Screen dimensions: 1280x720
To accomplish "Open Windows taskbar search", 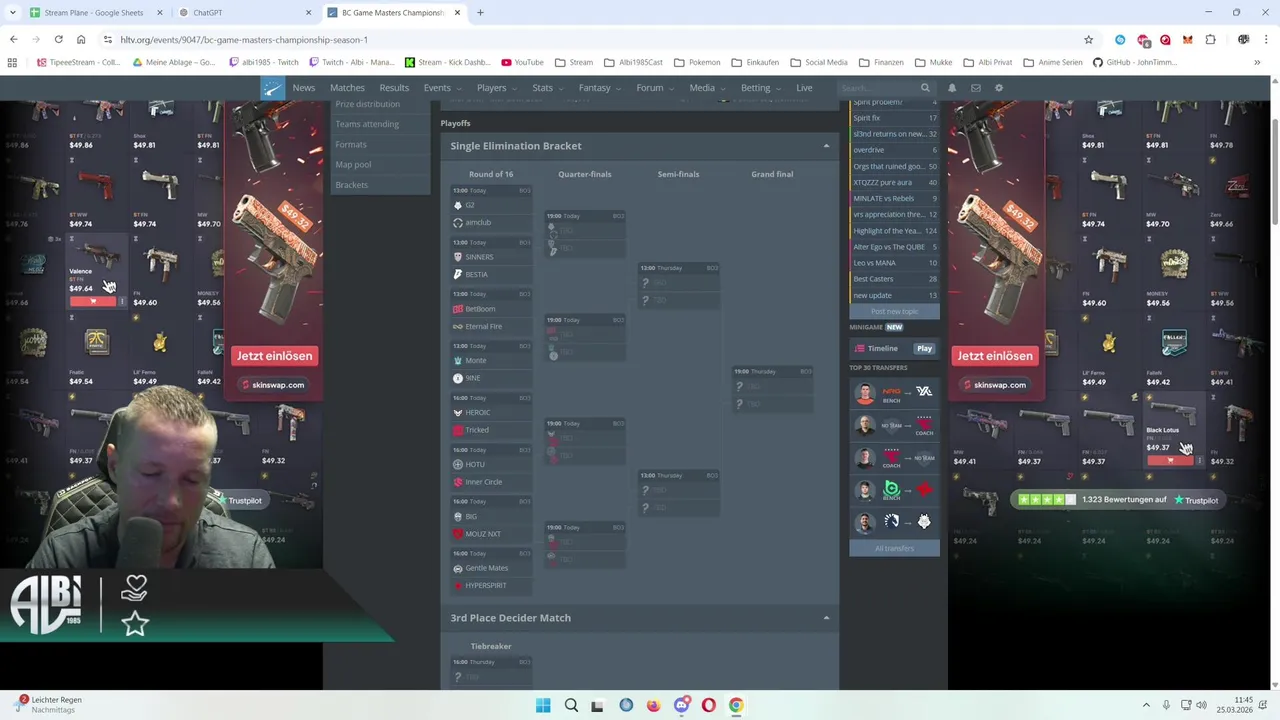I will 571,705.
